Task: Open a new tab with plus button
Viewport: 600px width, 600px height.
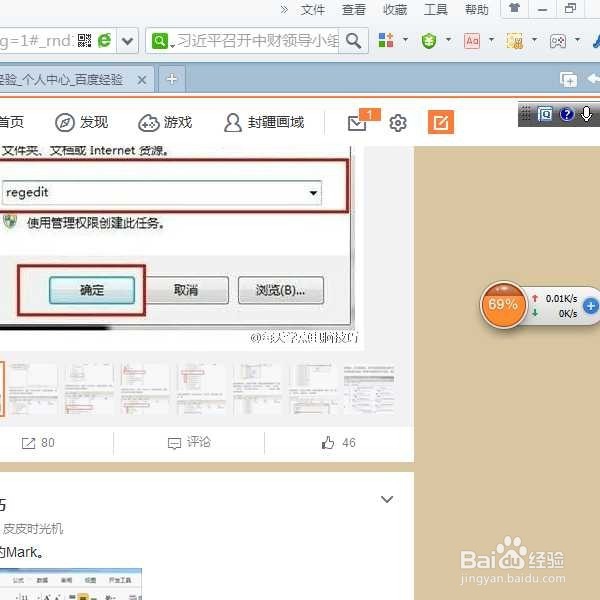Action: (x=172, y=79)
